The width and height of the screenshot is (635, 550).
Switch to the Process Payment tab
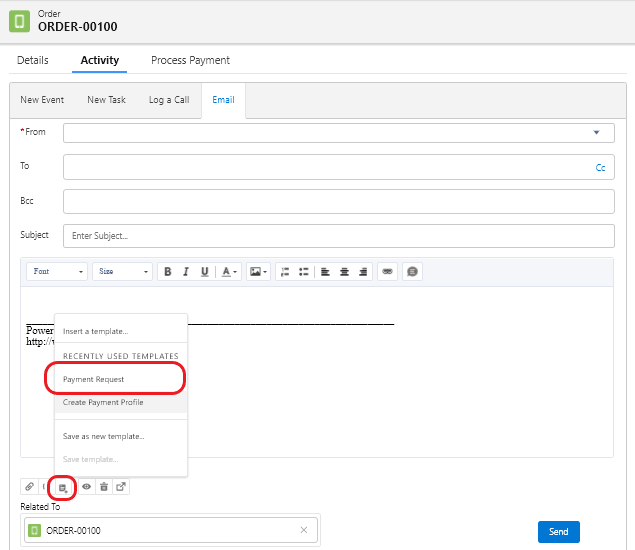click(x=190, y=60)
